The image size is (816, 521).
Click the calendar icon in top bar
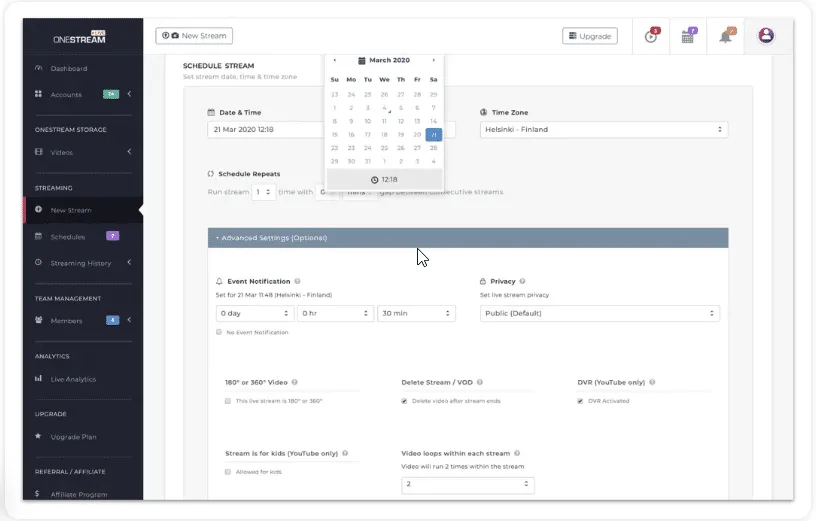pos(688,36)
